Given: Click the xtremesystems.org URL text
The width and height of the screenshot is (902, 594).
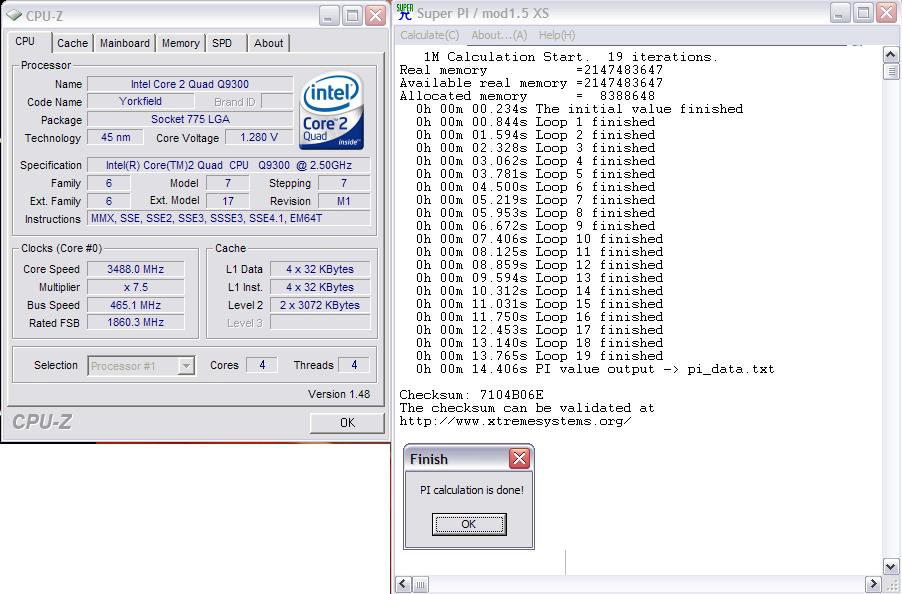Looking at the screenshot, I should point(515,421).
